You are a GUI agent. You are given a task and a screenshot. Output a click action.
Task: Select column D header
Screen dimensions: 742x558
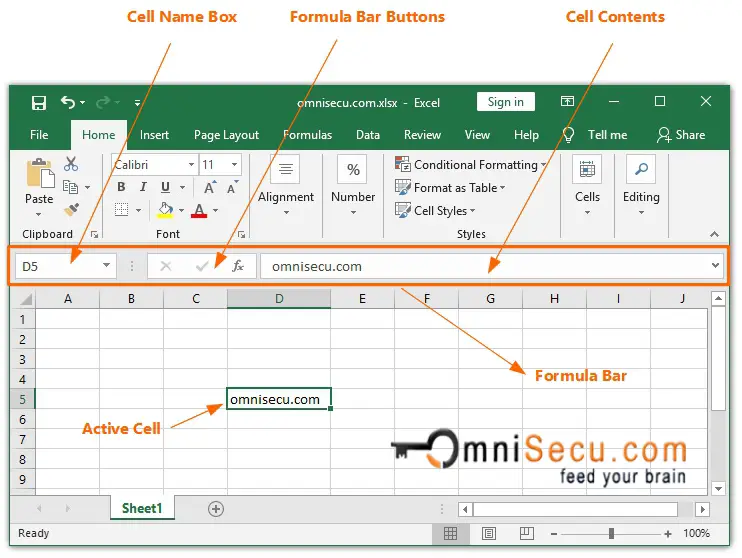tap(279, 299)
